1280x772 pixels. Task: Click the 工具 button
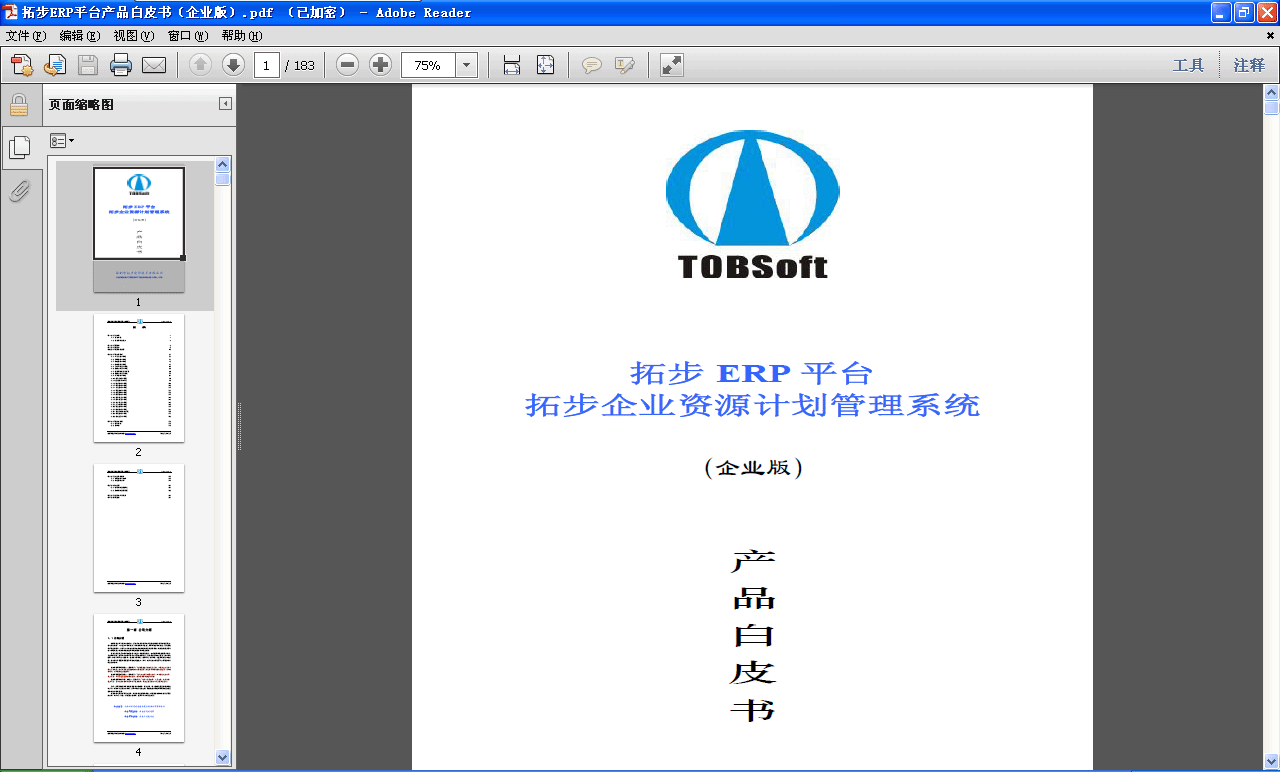click(x=1189, y=64)
